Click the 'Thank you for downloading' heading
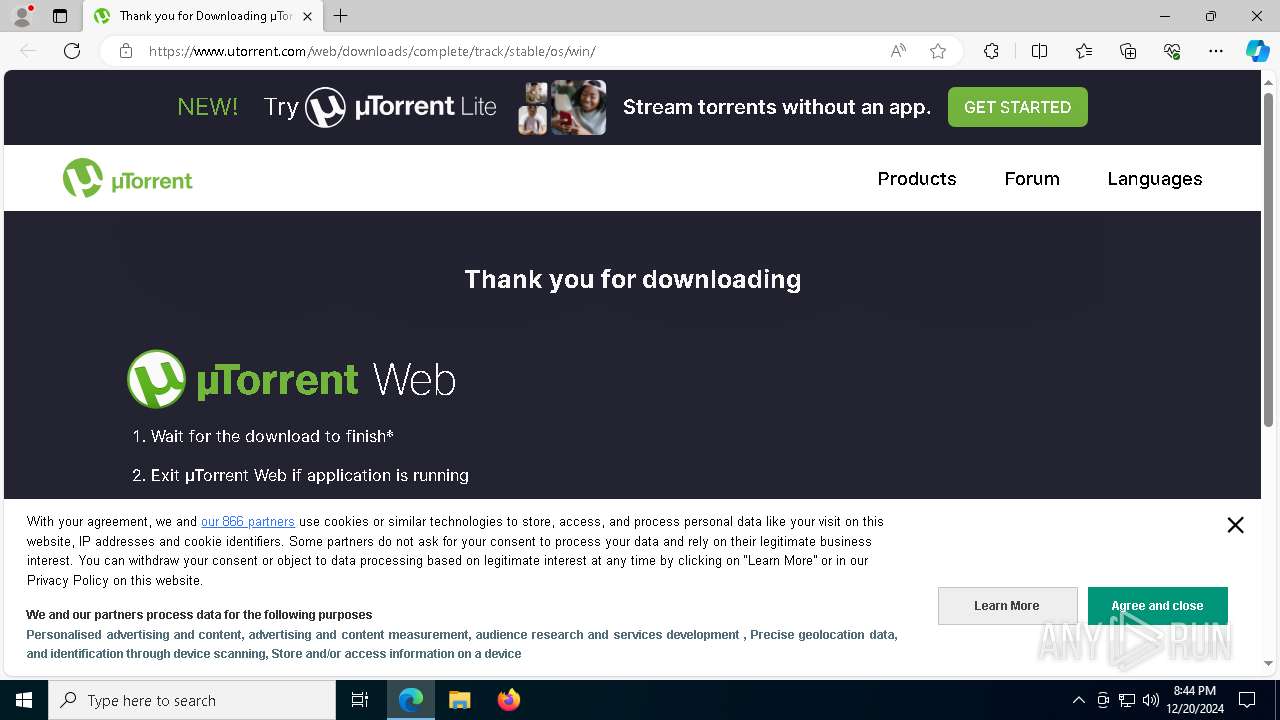 click(633, 279)
